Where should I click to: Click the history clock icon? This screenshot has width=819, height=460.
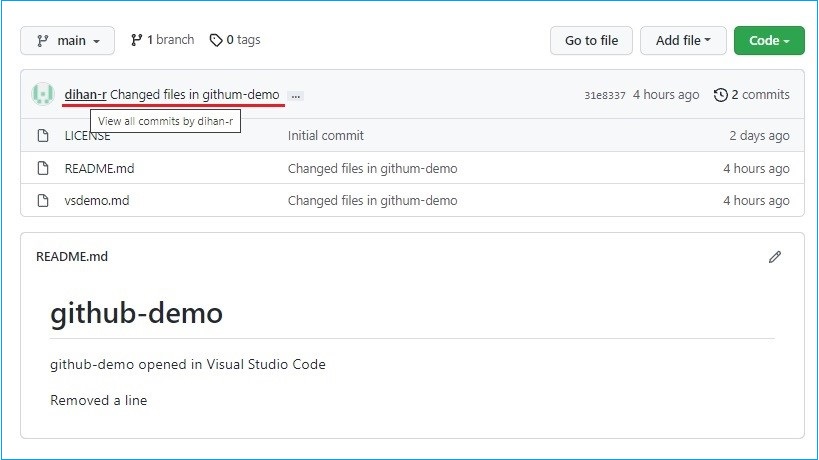(x=721, y=95)
